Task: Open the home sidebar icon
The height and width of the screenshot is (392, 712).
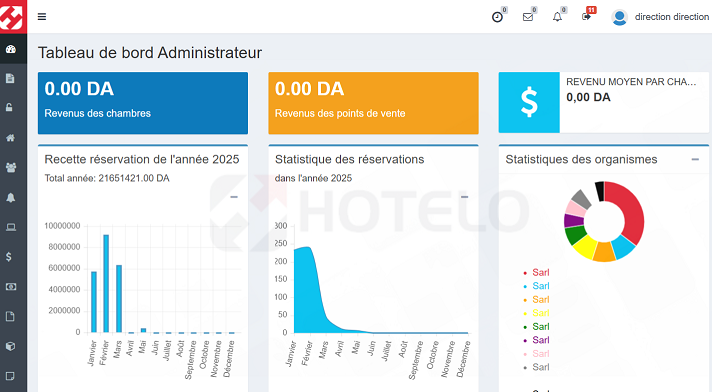Action: (x=10, y=138)
